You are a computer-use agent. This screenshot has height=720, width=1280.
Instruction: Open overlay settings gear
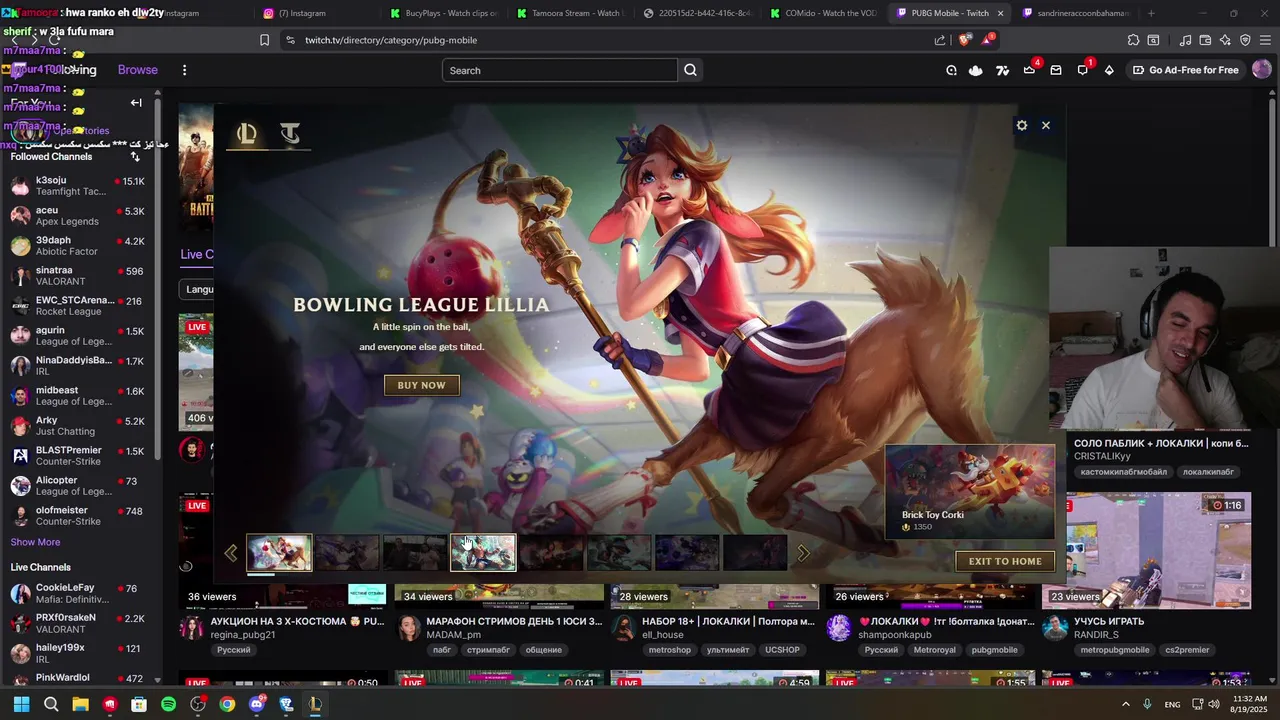(1021, 125)
